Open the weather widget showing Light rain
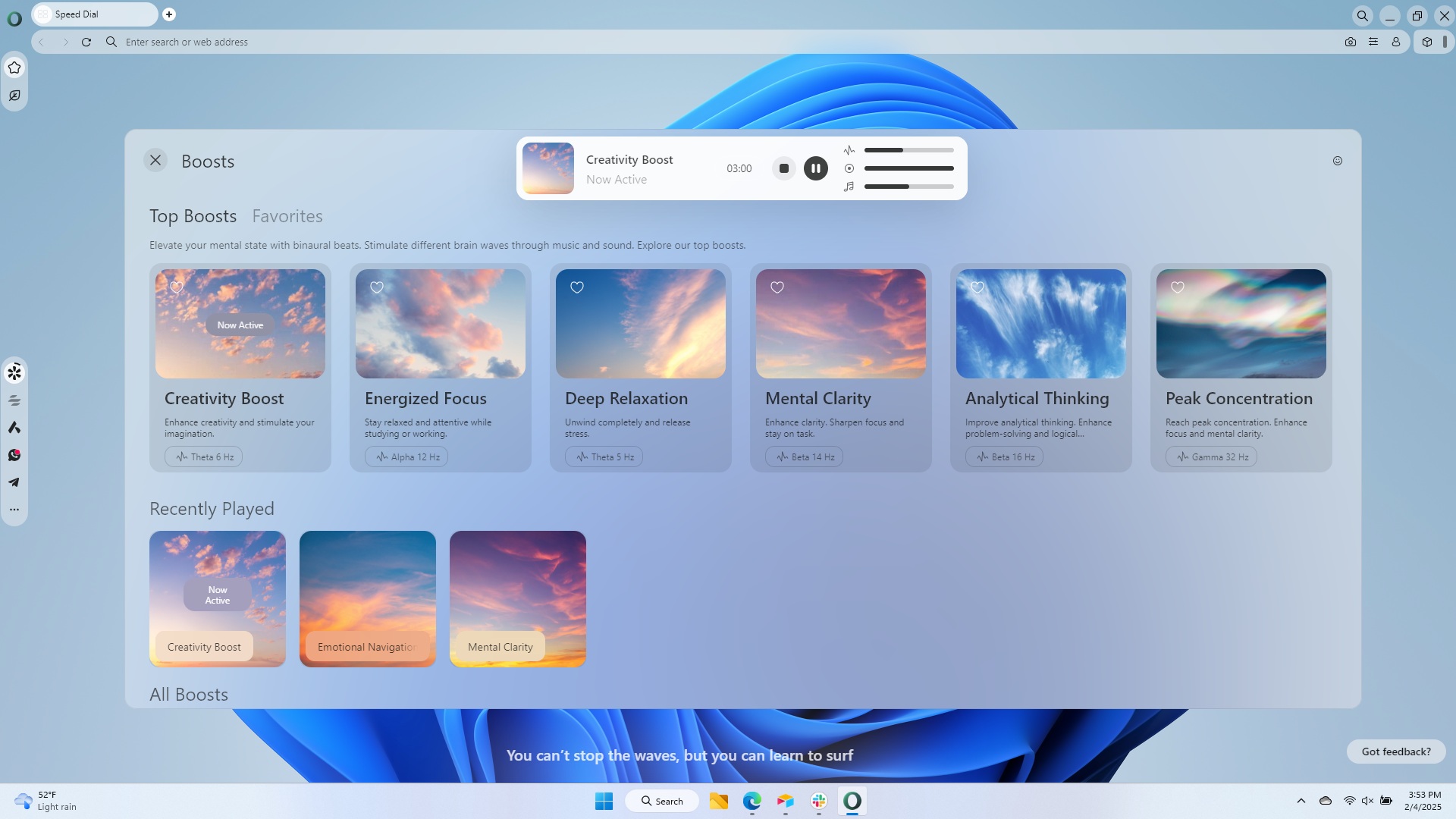 coord(47,801)
